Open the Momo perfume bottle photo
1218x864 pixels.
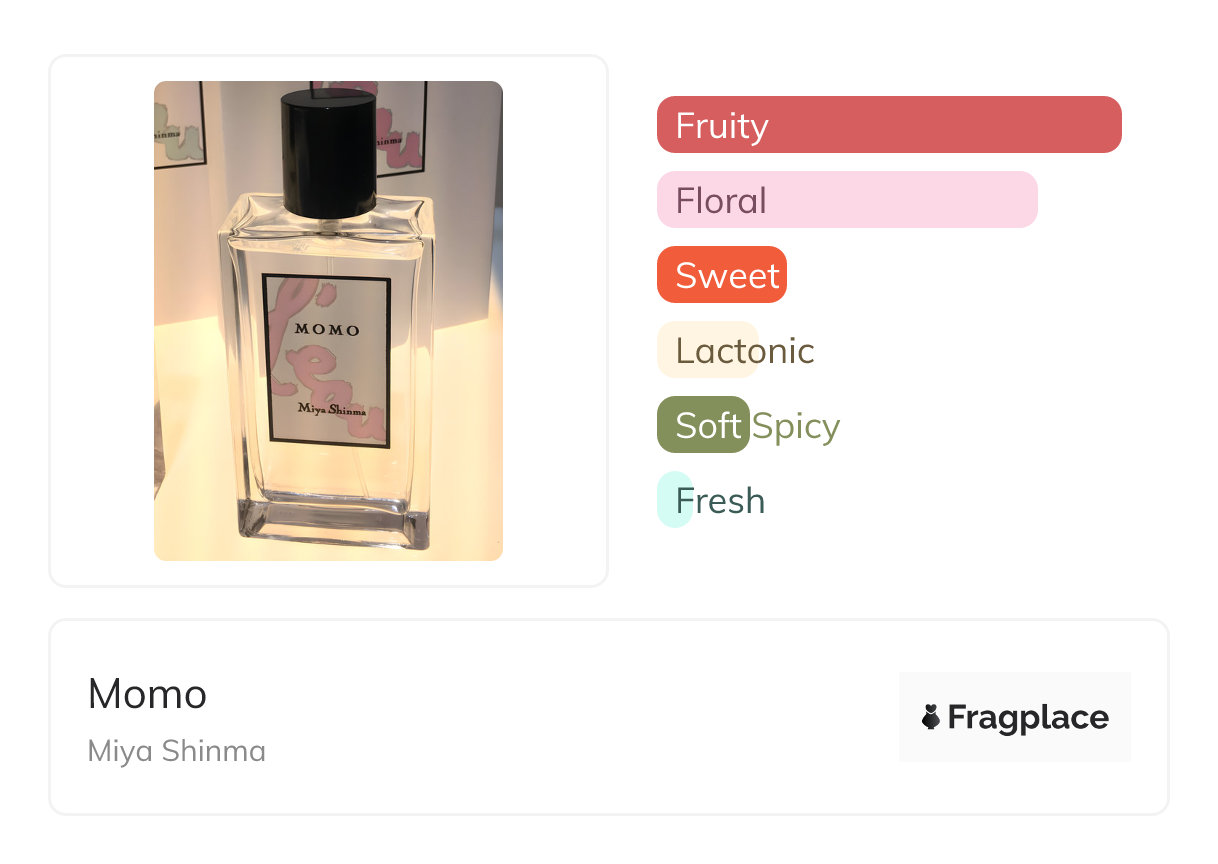click(328, 320)
